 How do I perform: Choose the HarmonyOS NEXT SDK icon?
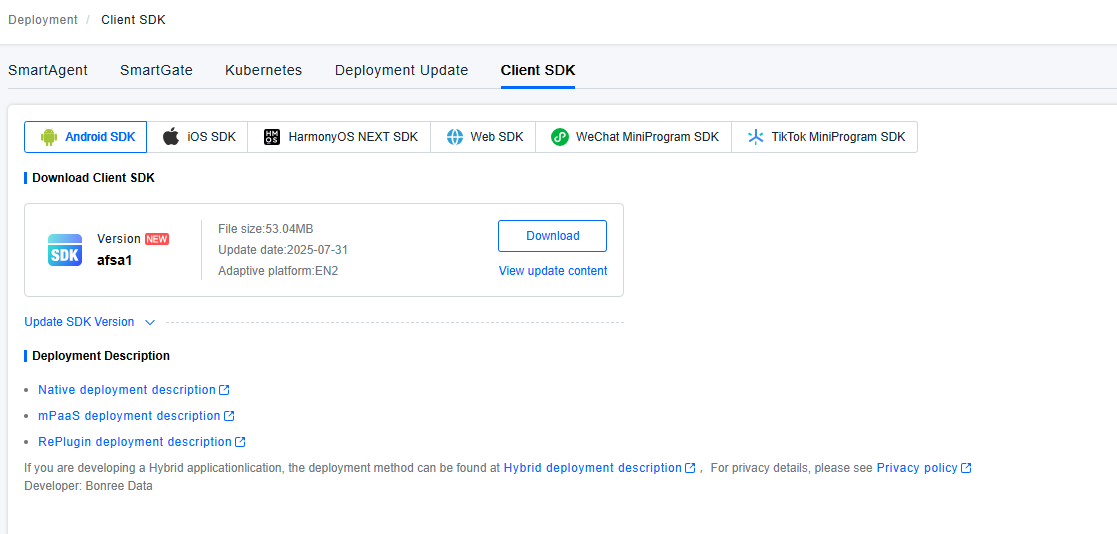click(x=272, y=137)
